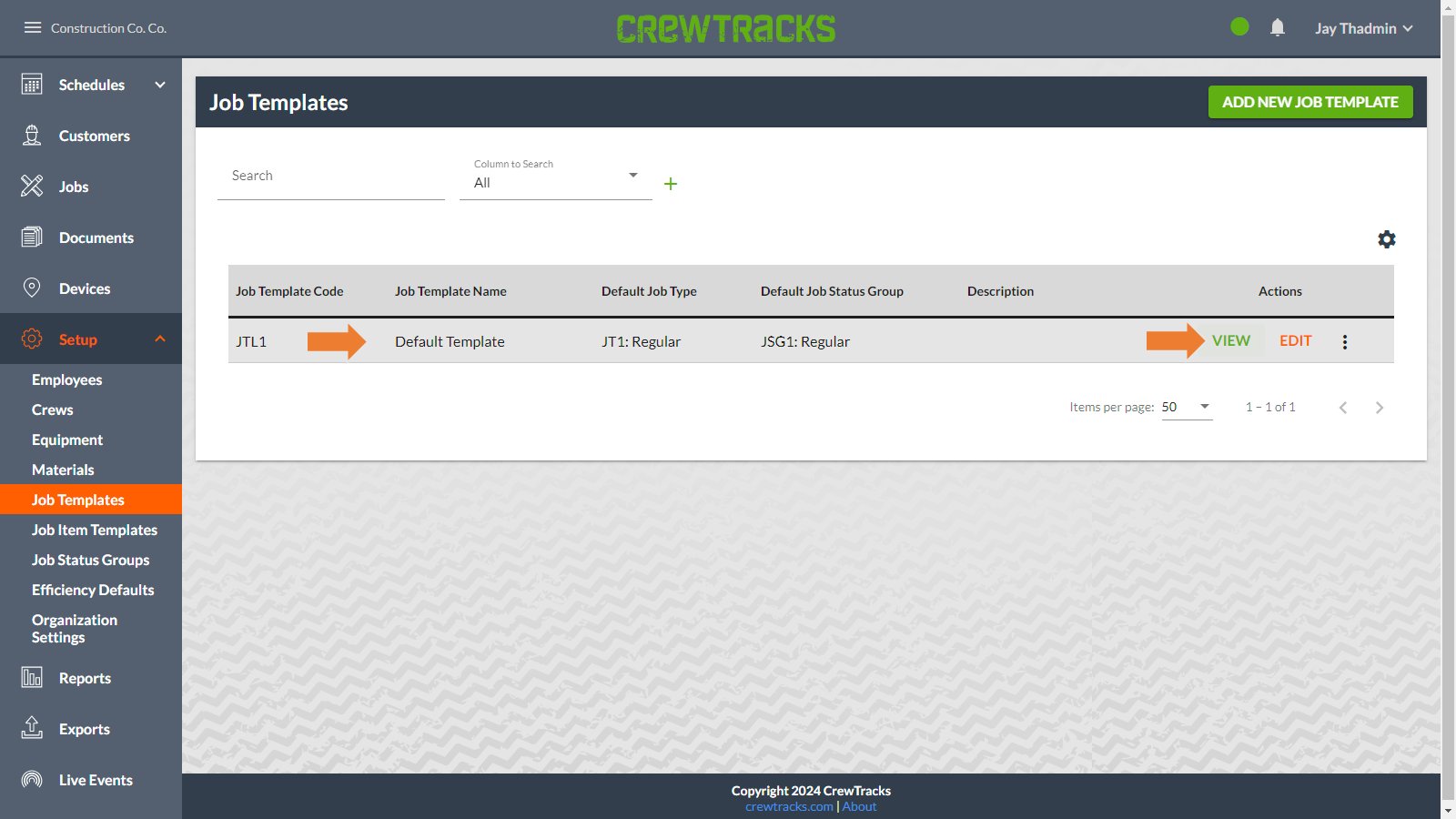Open the About footer link
The height and width of the screenshot is (819, 1456).
click(859, 806)
